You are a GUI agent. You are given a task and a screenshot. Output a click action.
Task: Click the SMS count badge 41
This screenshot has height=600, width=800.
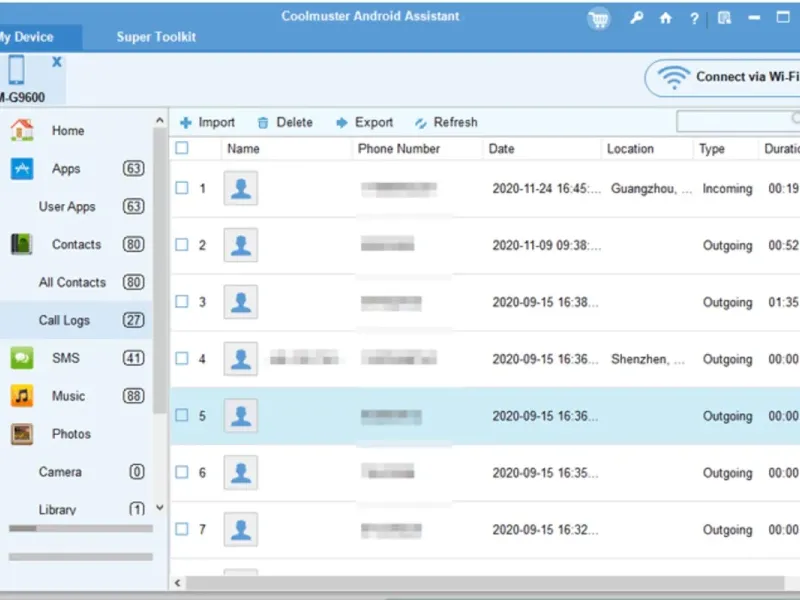[133, 358]
